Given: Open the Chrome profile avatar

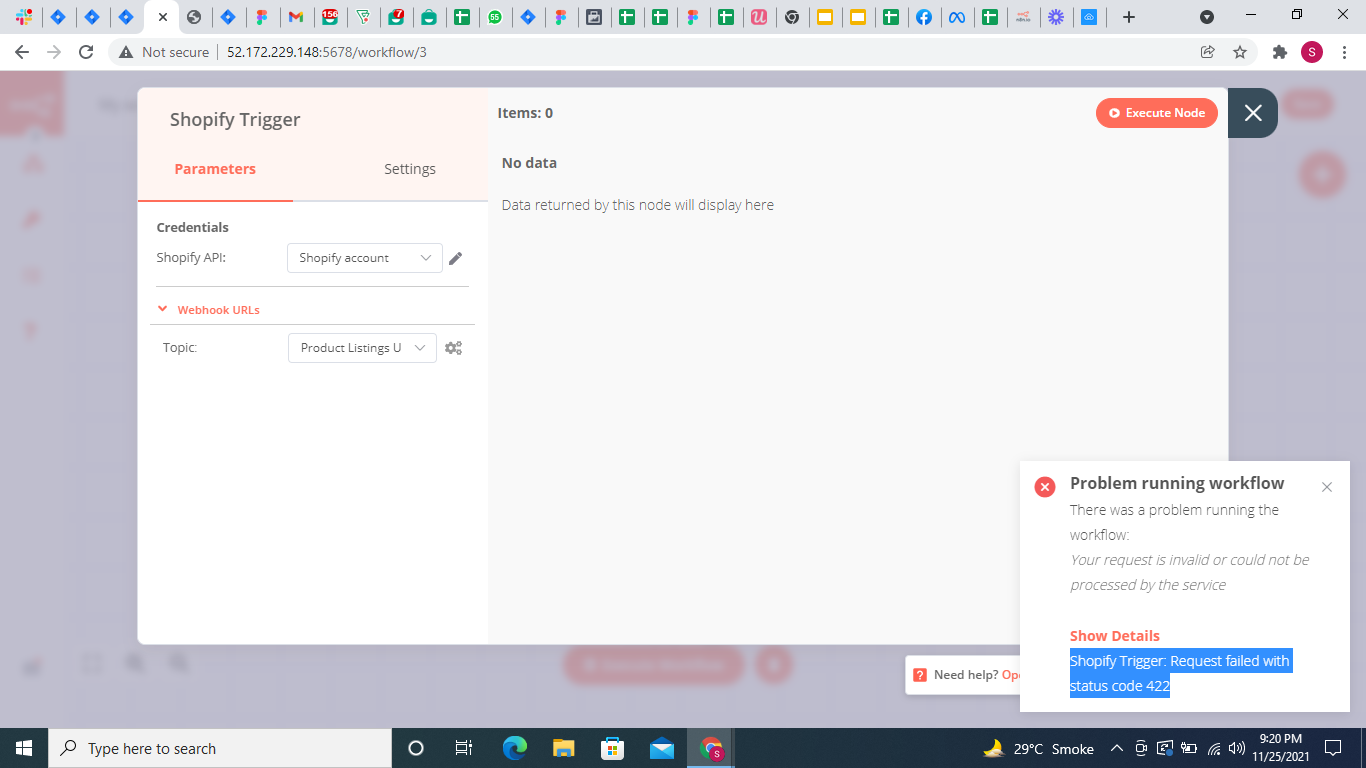Looking at the screenshot, I should click(x=1311, y=52).
